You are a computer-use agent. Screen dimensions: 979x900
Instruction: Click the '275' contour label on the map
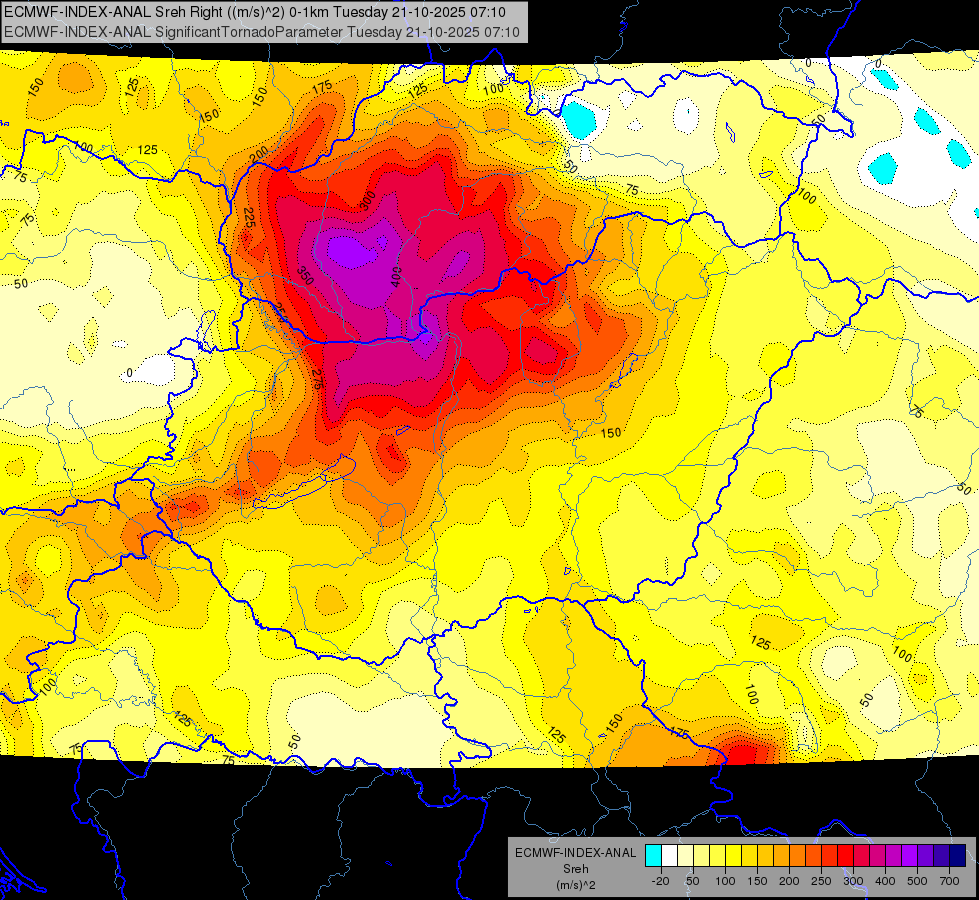tap(317, 380)
